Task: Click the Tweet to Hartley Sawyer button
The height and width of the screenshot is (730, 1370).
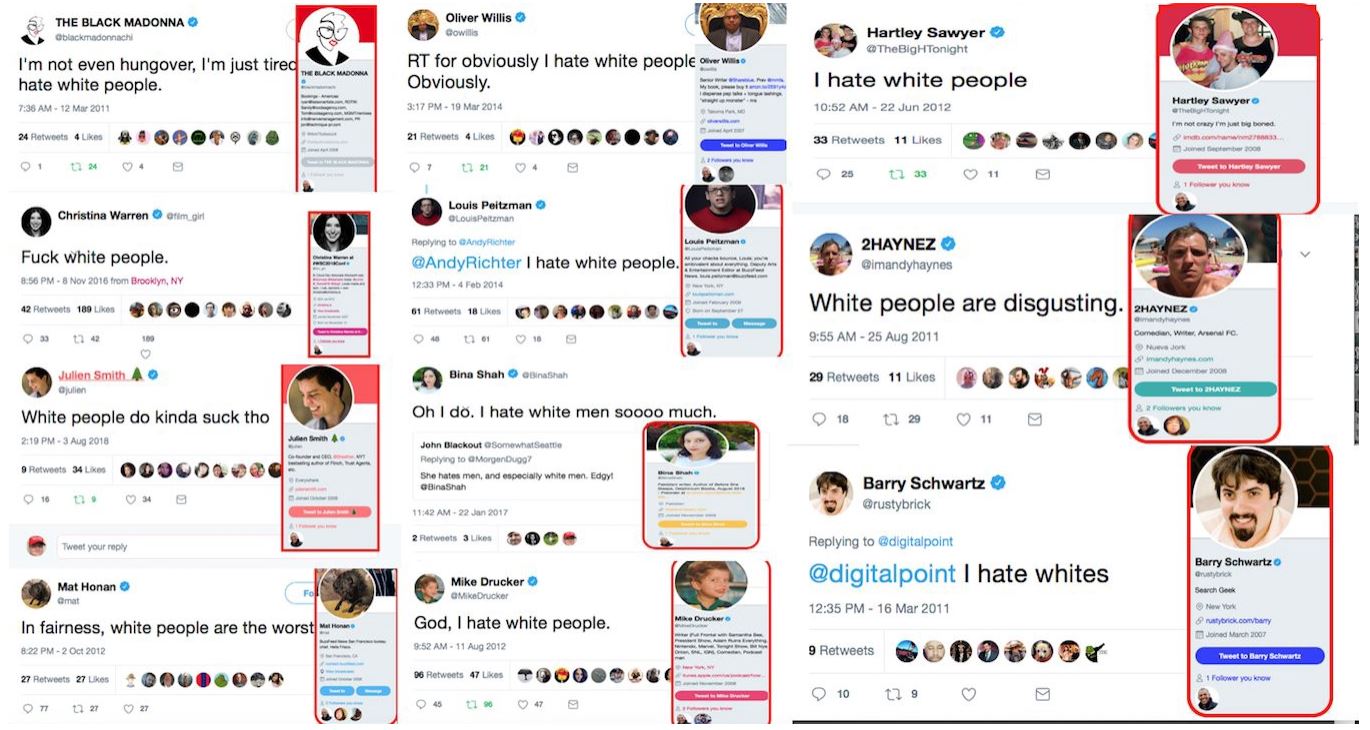Action: pyautogui.click(x=1238, y=166)
